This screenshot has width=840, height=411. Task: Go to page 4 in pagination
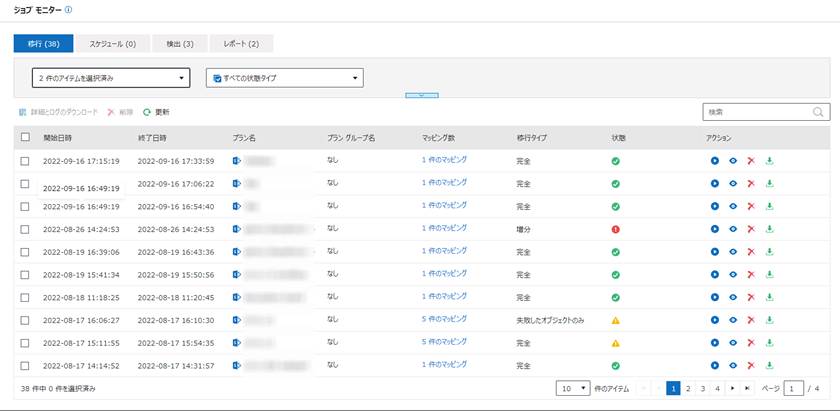[x=717, y=388]
